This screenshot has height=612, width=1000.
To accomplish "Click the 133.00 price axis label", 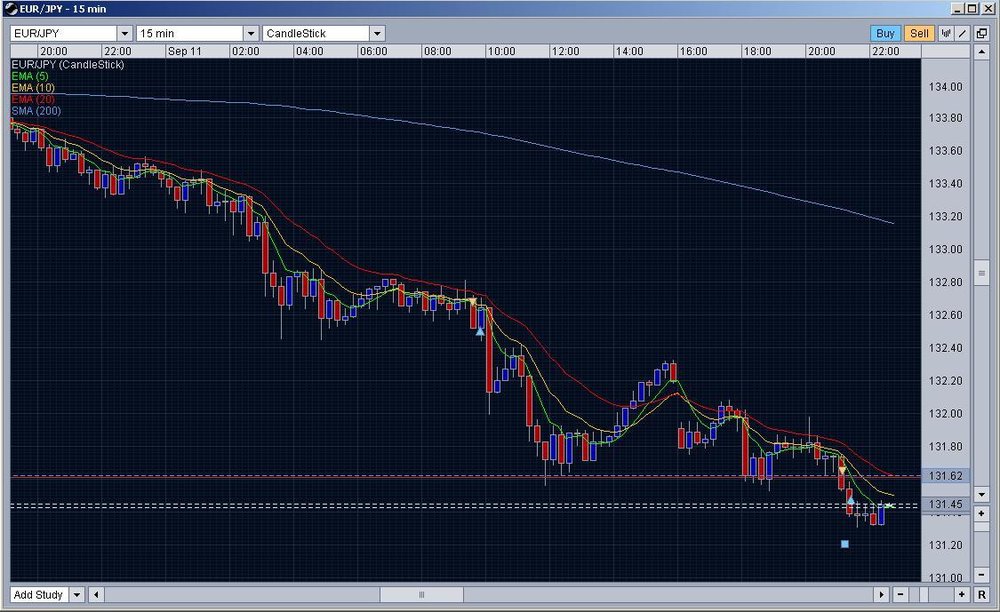I will tap(946, 249).
